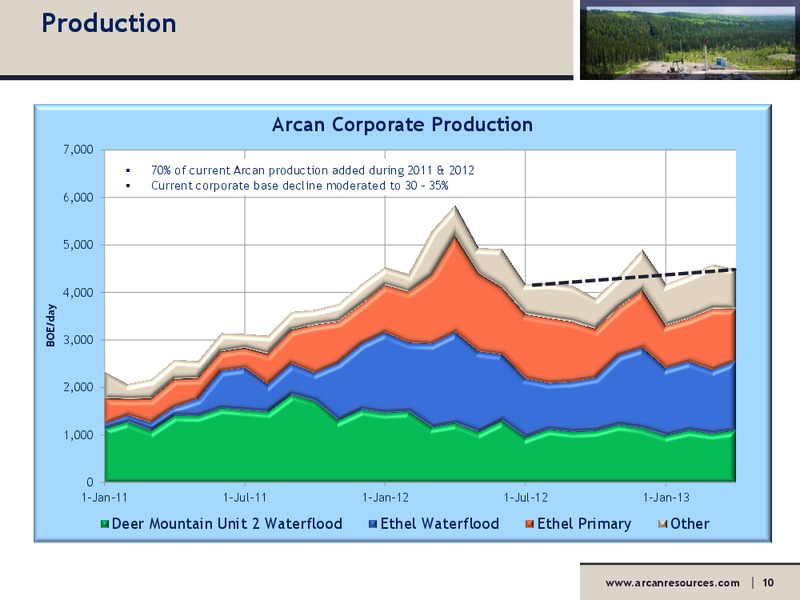Click the 1-Jan-11 x-axis date
Viewport: 800px width, 600px height.
click(105, 497)
